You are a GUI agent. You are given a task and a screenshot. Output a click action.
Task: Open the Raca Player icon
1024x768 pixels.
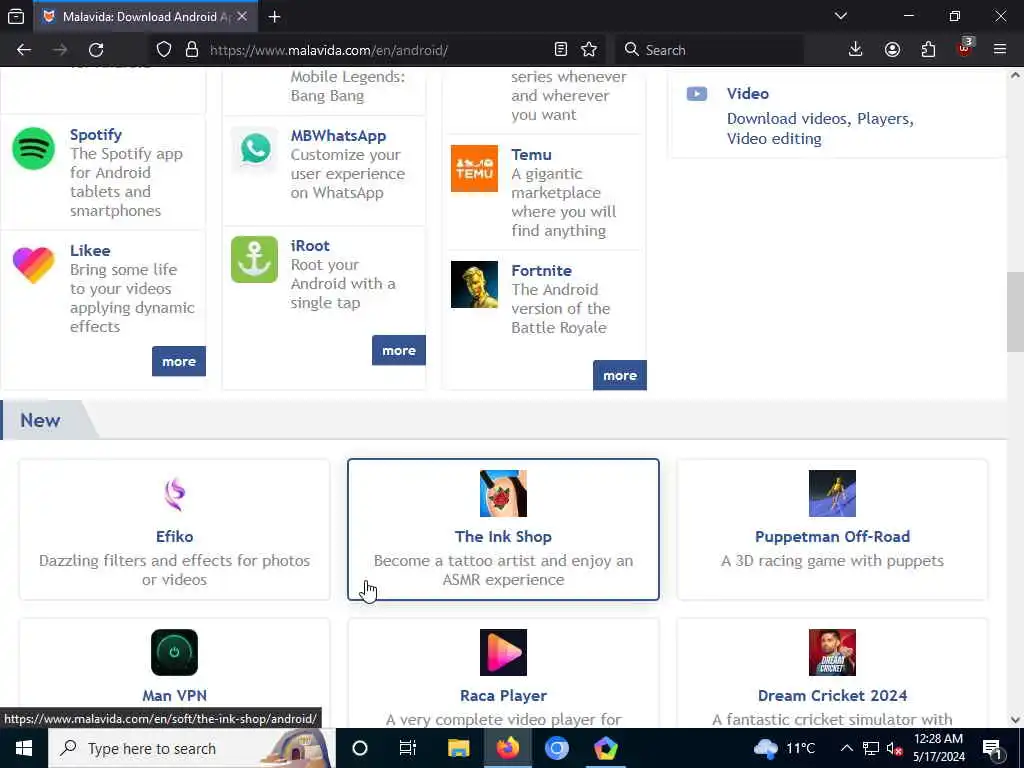click(x=503, y=652)
